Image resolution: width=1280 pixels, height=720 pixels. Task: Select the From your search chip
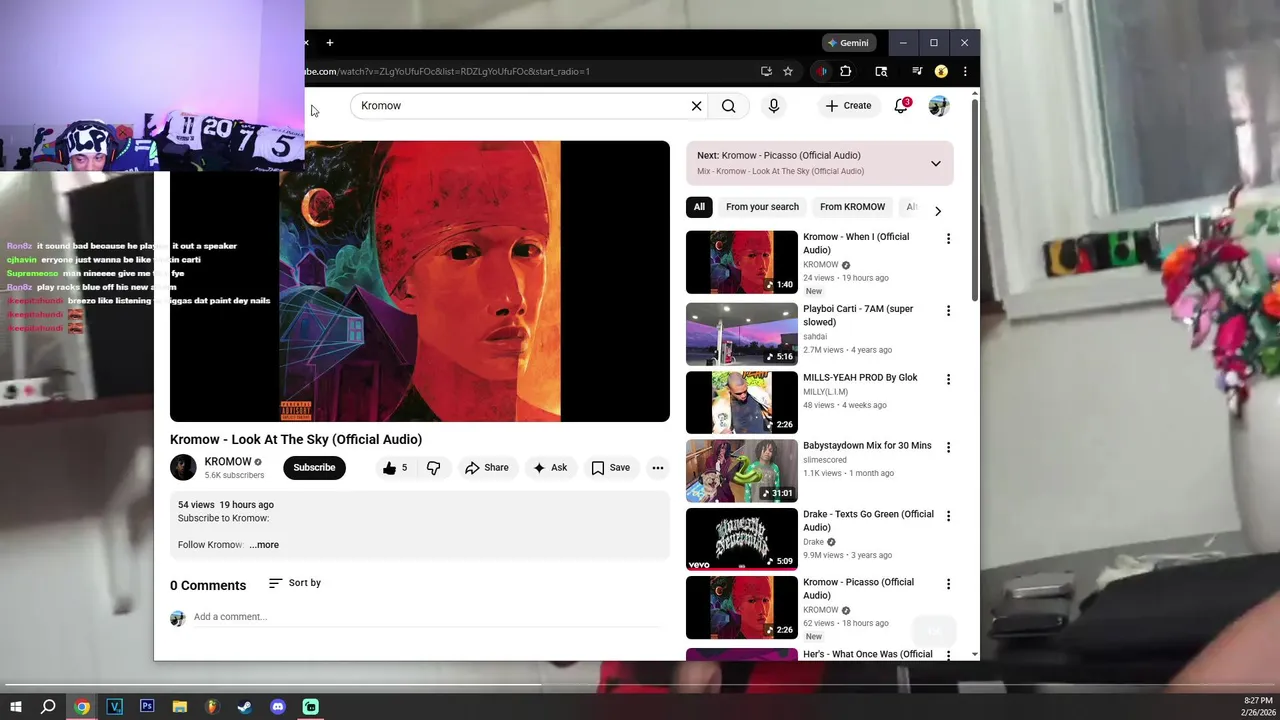coord(762,207)
